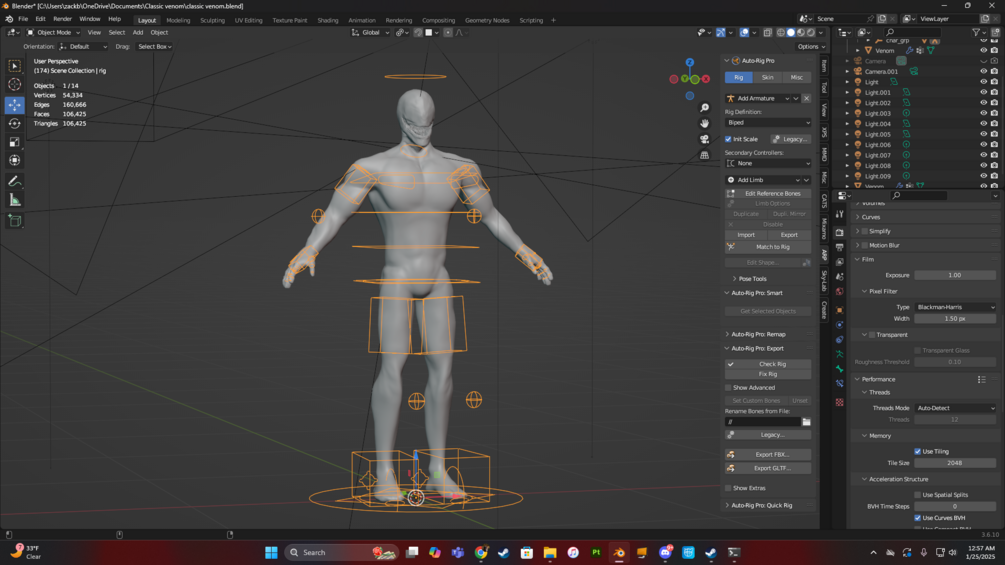1005x565 pixels.
Task: Select the Rotate tool
Action: 14,123
